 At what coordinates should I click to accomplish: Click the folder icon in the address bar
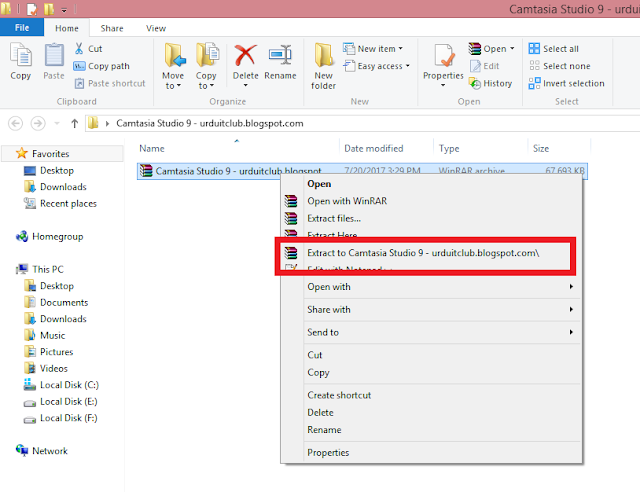click(93, 123)
